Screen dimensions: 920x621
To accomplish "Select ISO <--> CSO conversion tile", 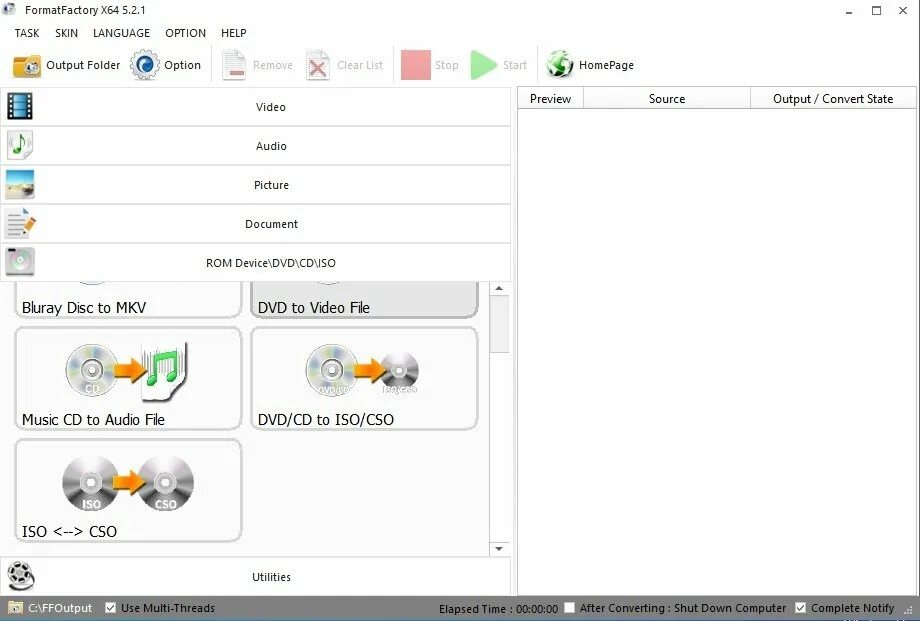I will tap(128, 491).
